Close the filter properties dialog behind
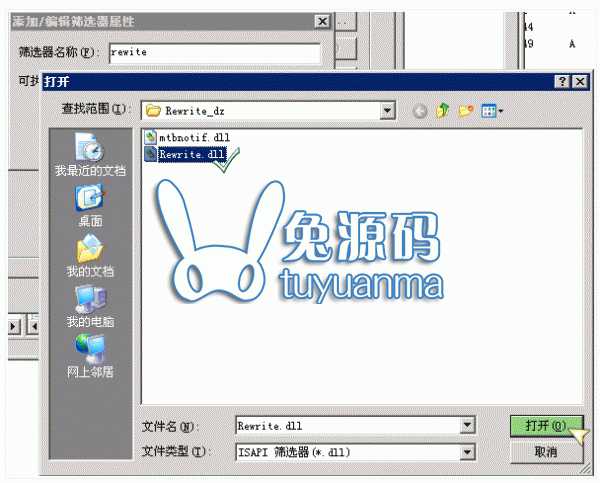The image size is (600, 483). pos(322,21)
